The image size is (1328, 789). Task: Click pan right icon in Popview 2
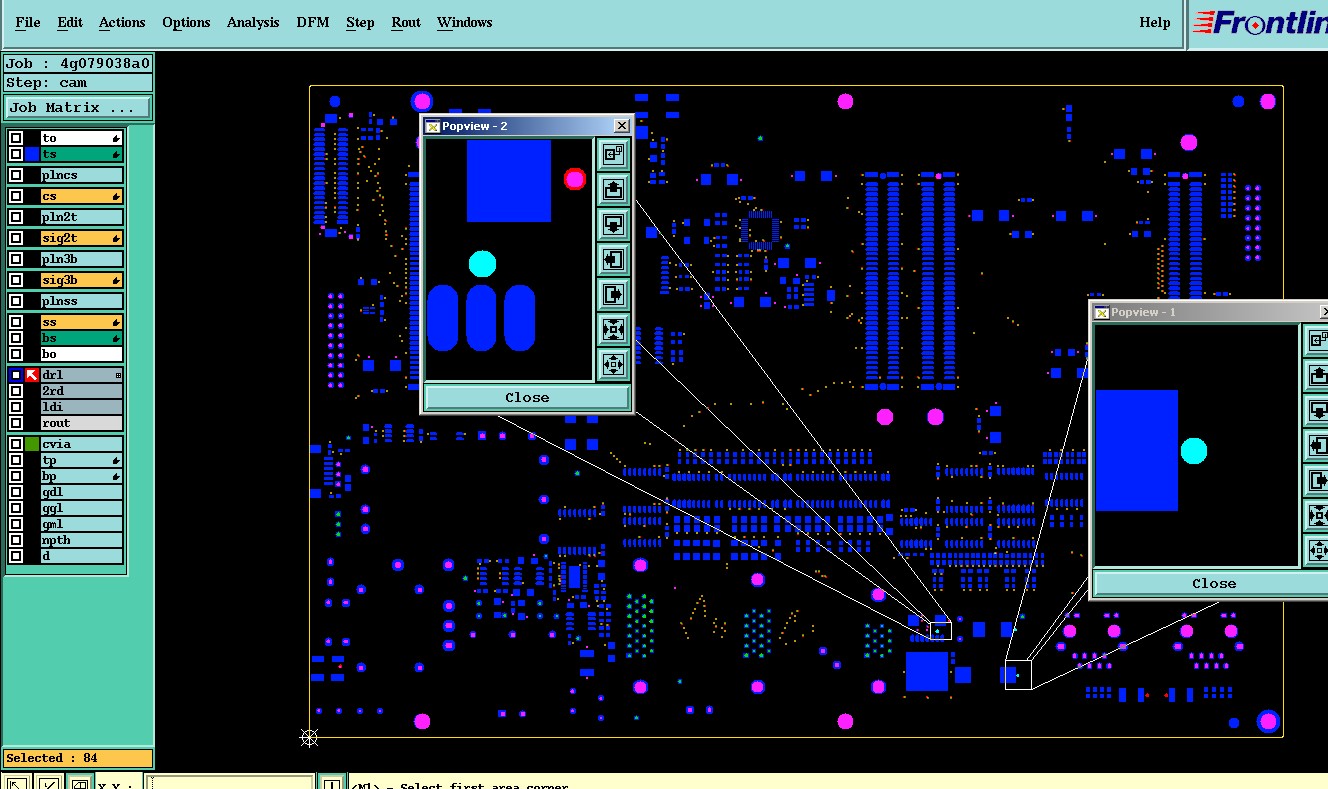(x=614, y=294)
